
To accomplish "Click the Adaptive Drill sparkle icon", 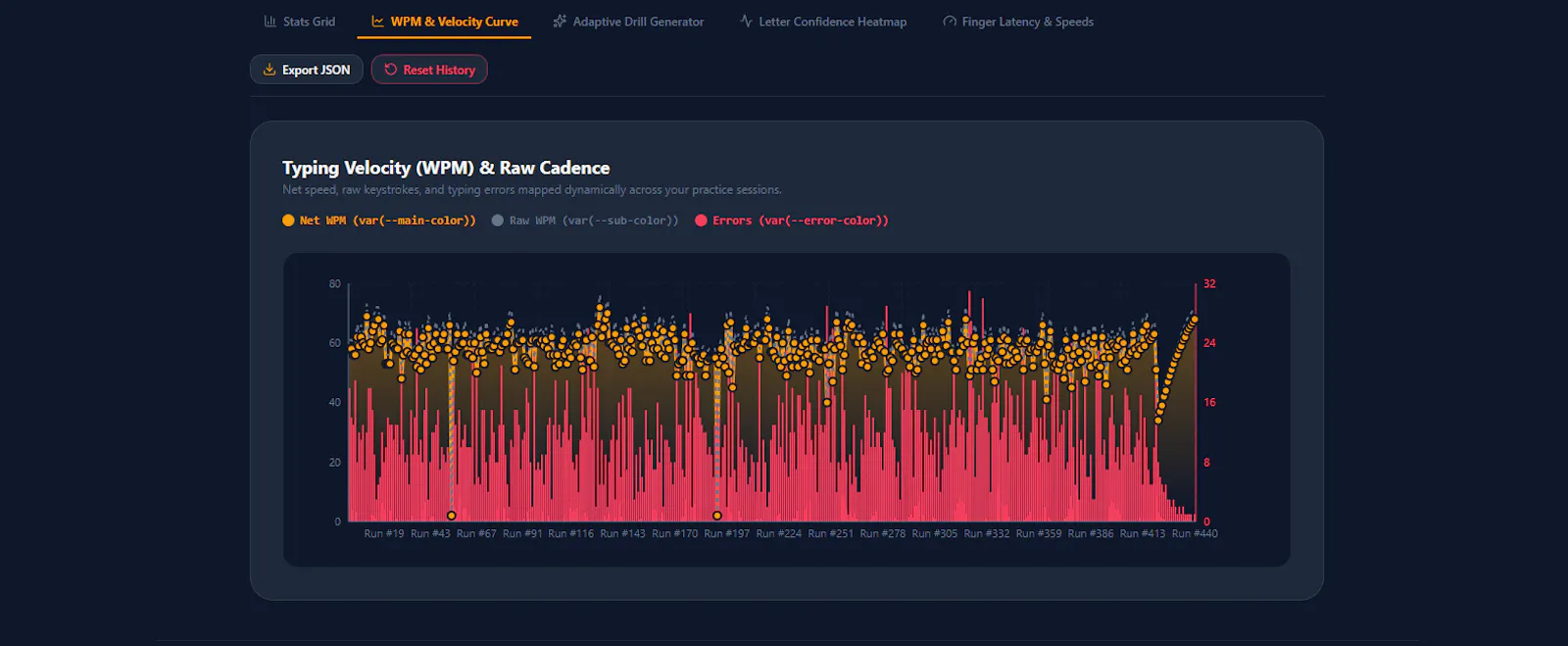I will (560, 22).
